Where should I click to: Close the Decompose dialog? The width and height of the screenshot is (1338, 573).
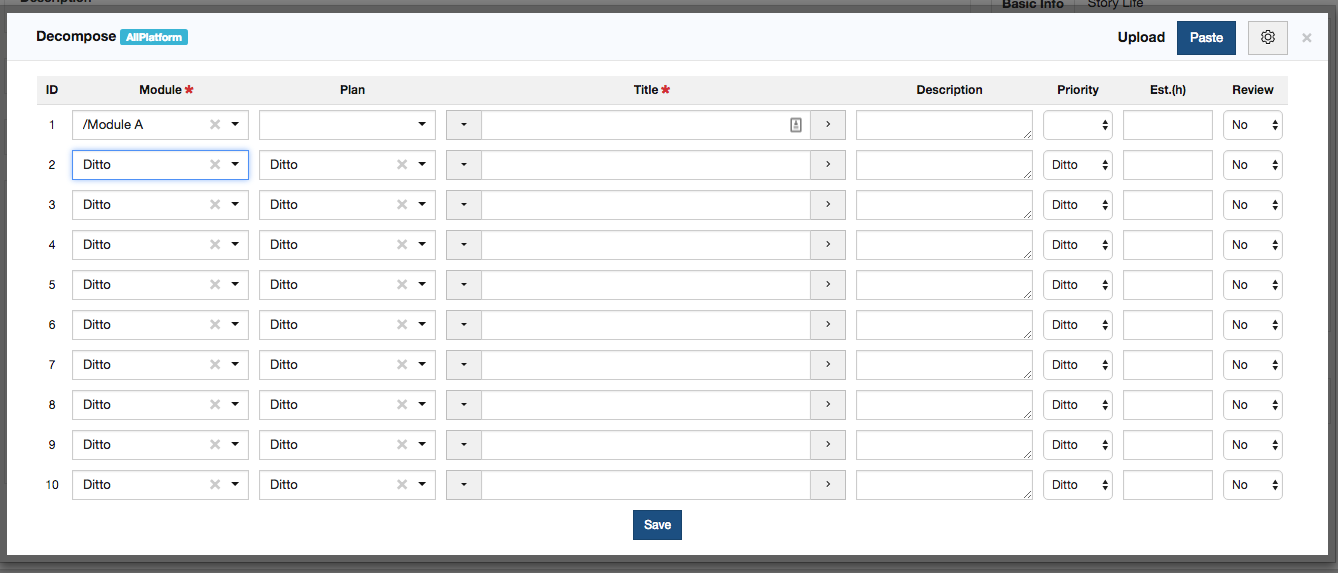pos(1307,38)
